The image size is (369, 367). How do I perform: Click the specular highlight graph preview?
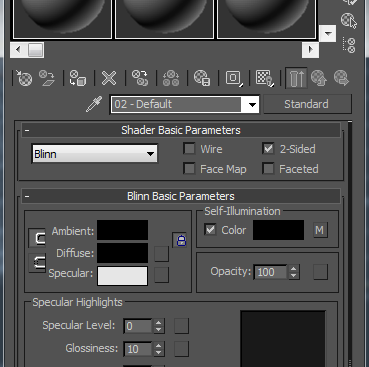click(x=283, y=338)
